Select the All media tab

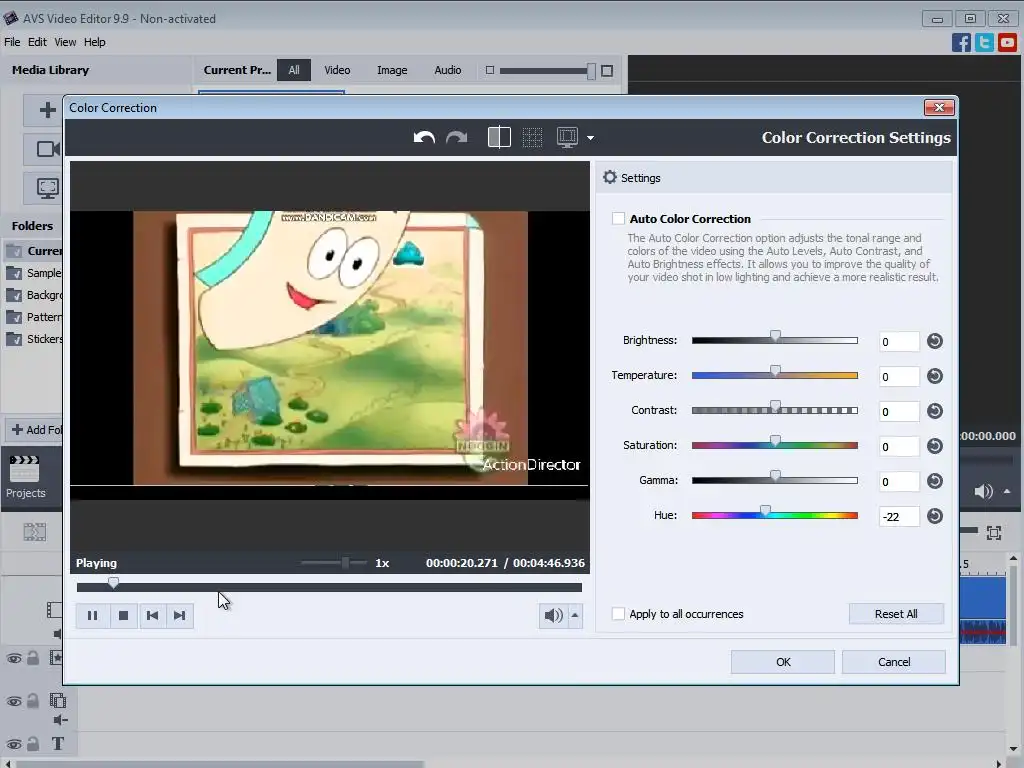point(294,70)
